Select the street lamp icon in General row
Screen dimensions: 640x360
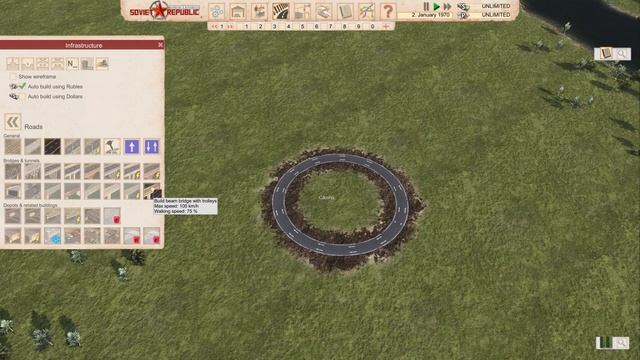[x=112, y=147]
